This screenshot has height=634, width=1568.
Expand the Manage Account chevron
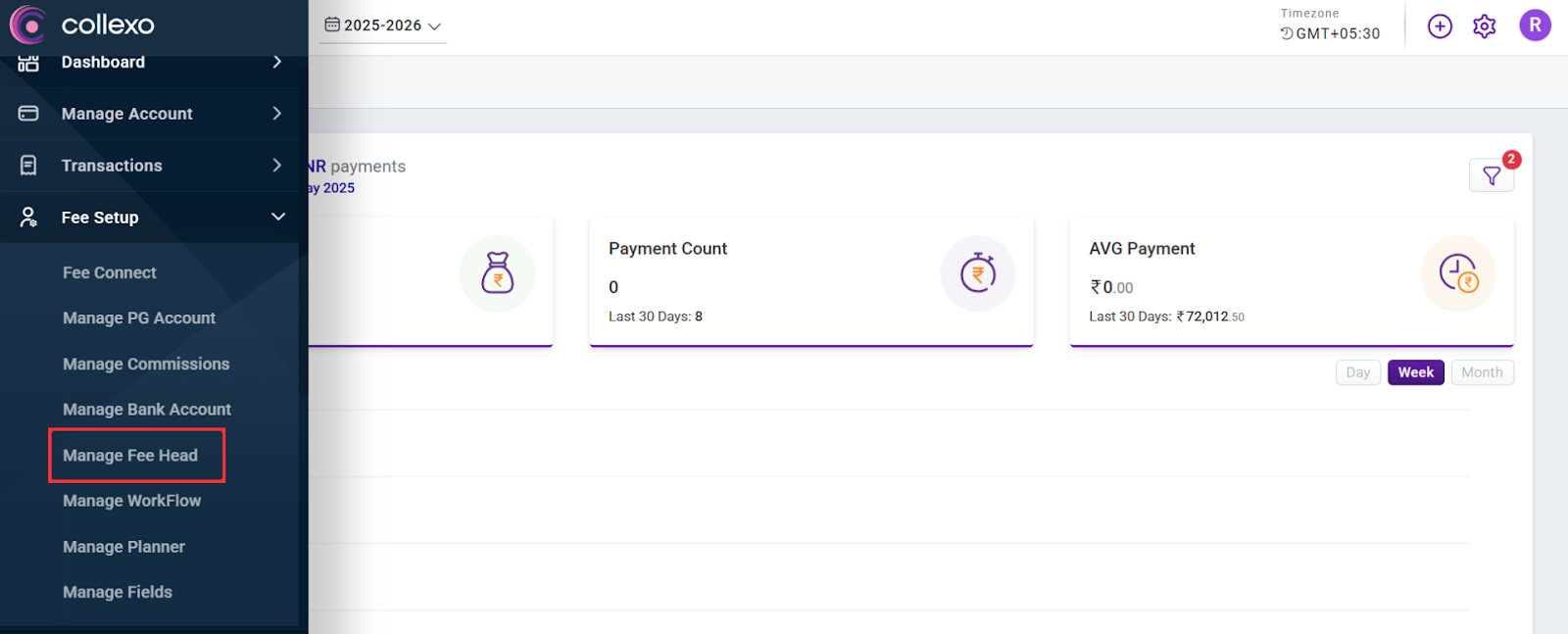coord(277,114)
